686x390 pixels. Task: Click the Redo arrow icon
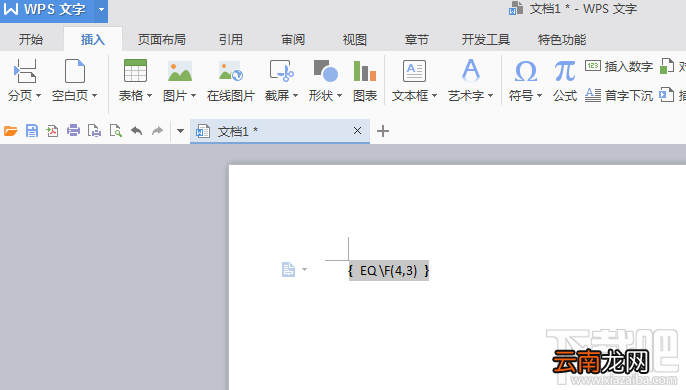[157, 131]
